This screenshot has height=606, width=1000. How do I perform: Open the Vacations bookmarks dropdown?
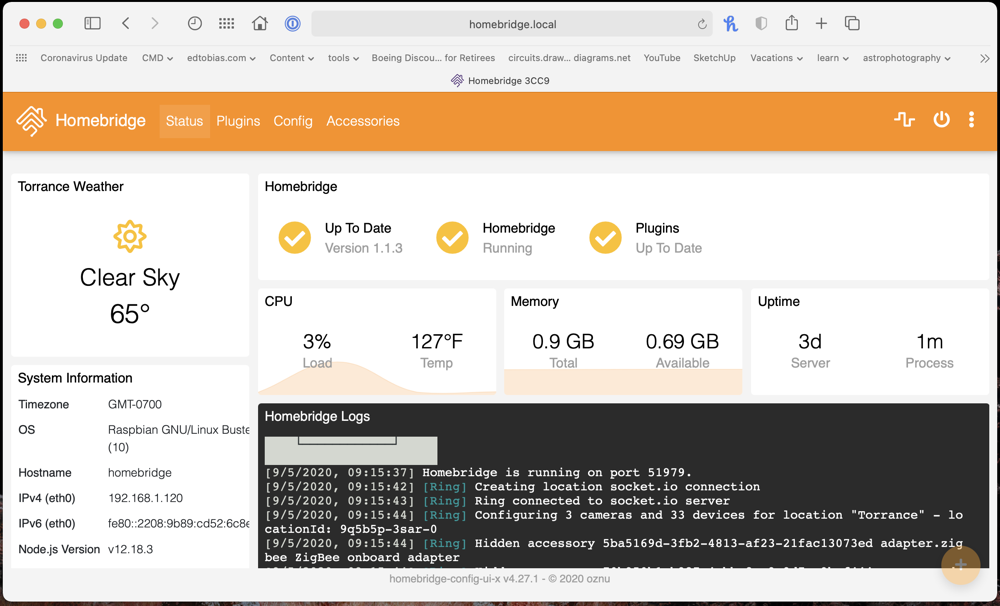click(776, 58)
